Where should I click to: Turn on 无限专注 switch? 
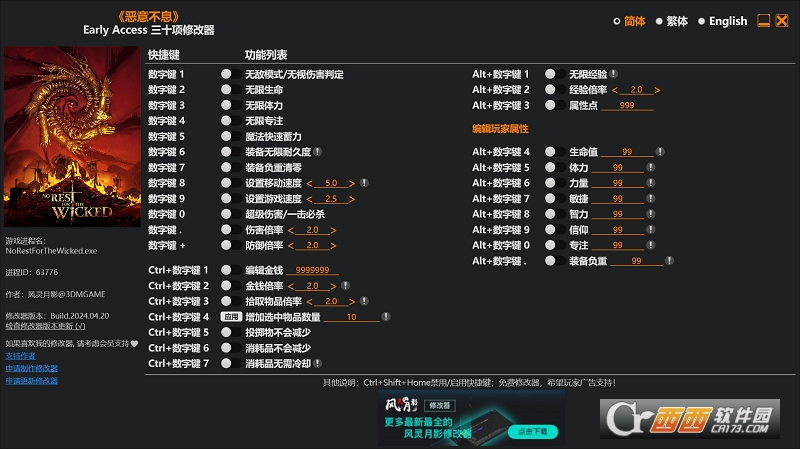[x=231, y=120]
